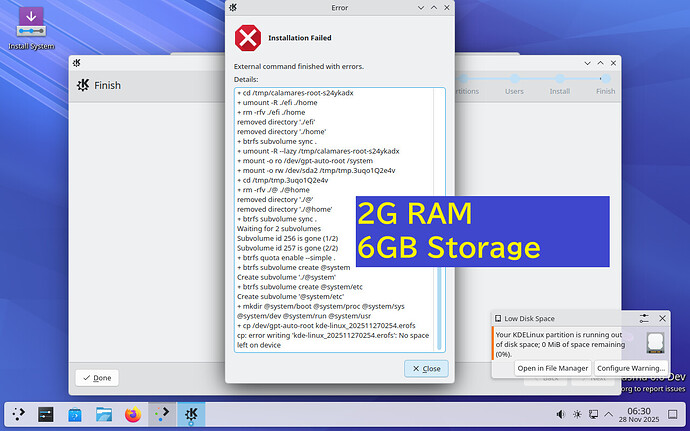Open notification settings sliders icon
This screenshot has width=690, height=431.
[x=644, y=318]
